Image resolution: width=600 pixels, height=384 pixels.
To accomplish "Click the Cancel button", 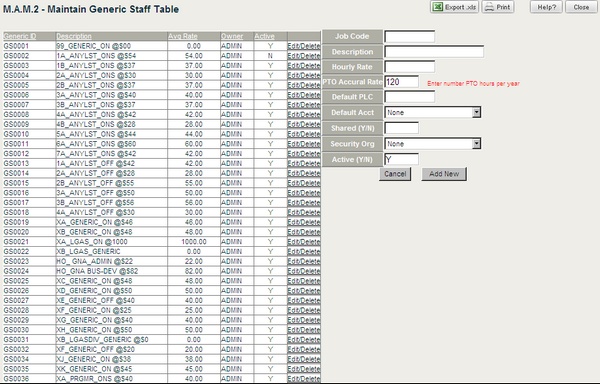I will click(x=395, y=174).
